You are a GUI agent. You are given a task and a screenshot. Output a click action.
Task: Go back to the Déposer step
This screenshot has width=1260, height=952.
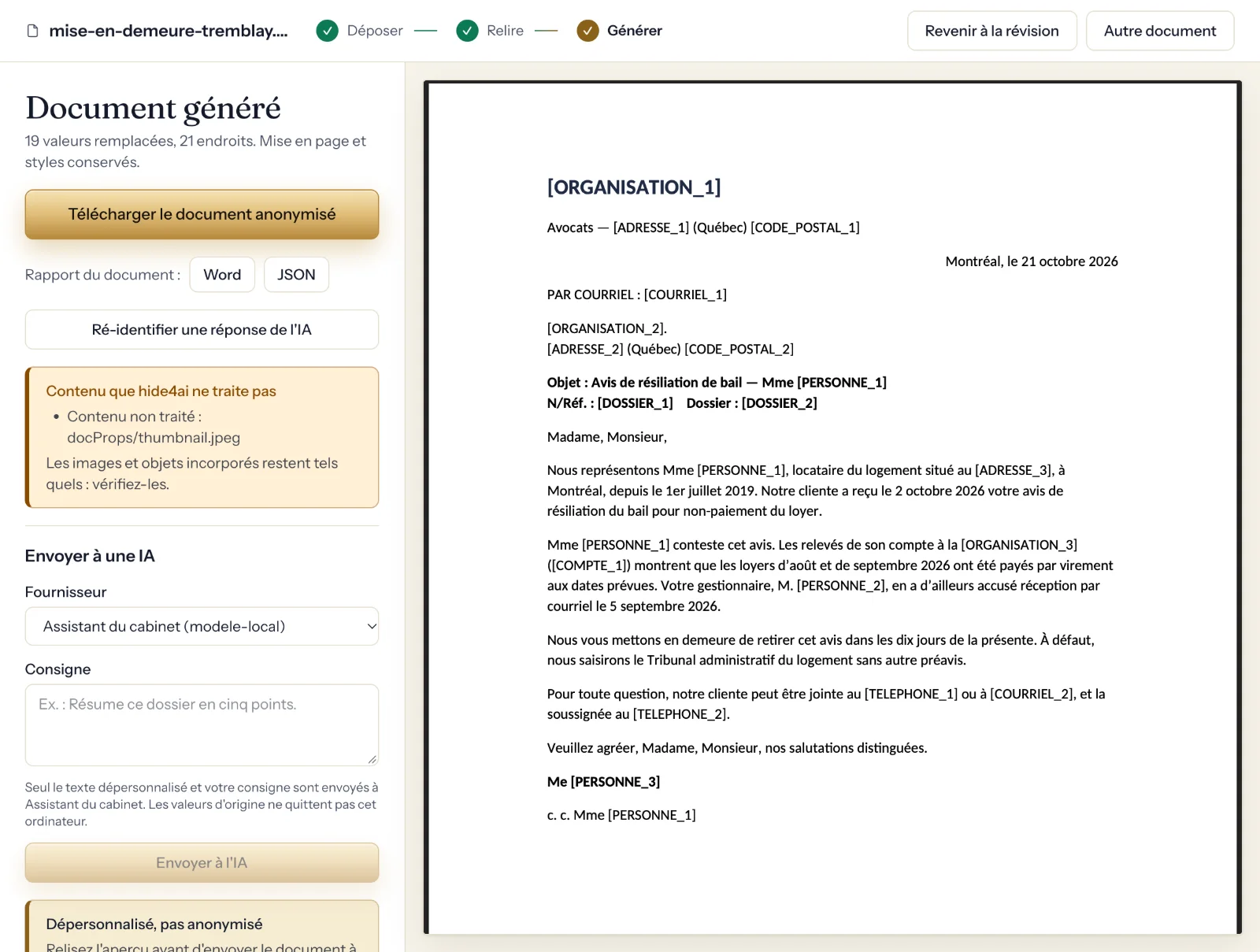coord(375,31)
